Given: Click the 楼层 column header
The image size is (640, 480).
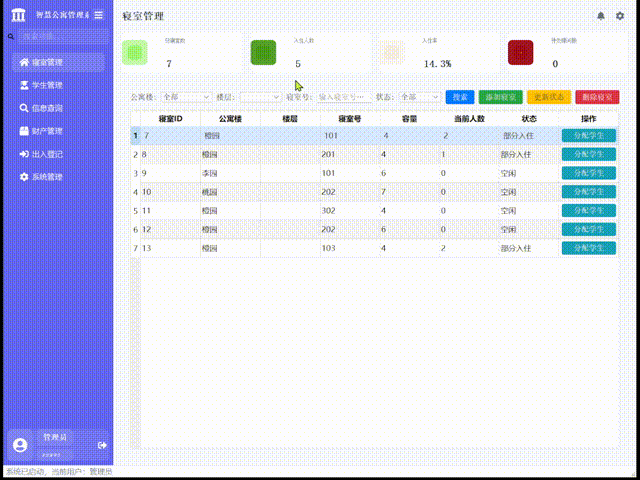Looking at the screenshot, I should coord(291,119).
